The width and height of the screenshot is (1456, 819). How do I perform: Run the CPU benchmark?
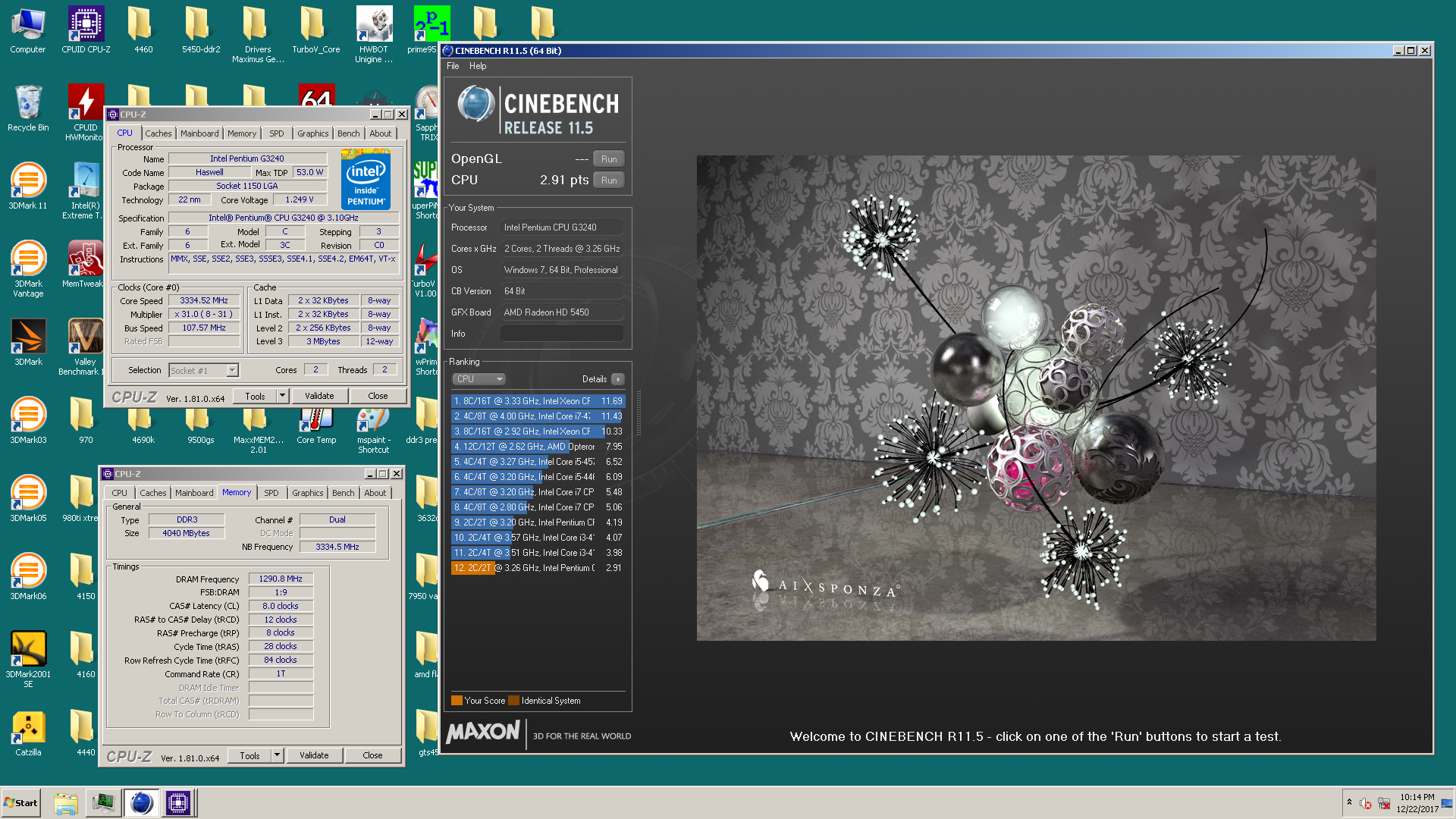coord(609,180)
